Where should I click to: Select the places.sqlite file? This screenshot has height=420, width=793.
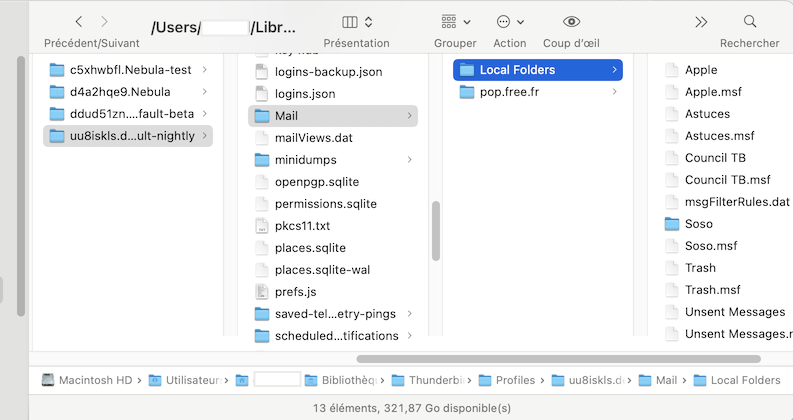coord(333,248)
